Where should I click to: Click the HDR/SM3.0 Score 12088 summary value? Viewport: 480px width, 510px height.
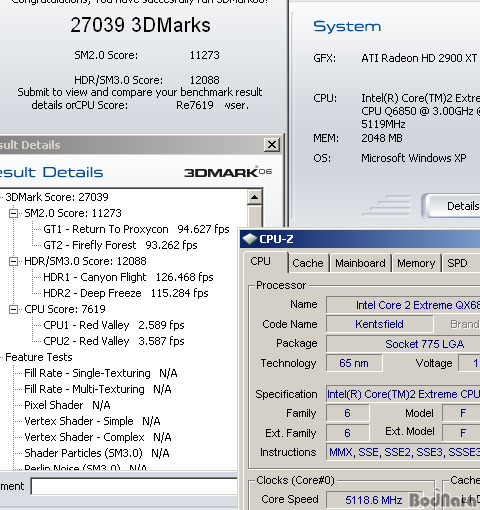(204, 80)
